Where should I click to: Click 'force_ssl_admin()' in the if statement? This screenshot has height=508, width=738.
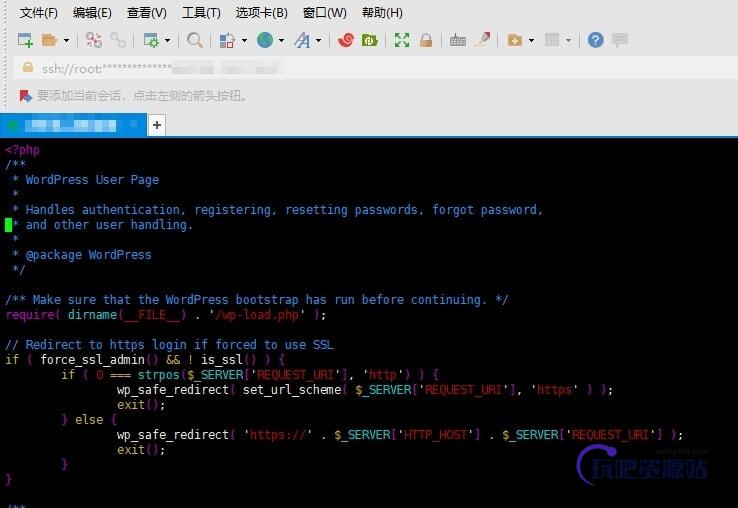coord(99,360)
